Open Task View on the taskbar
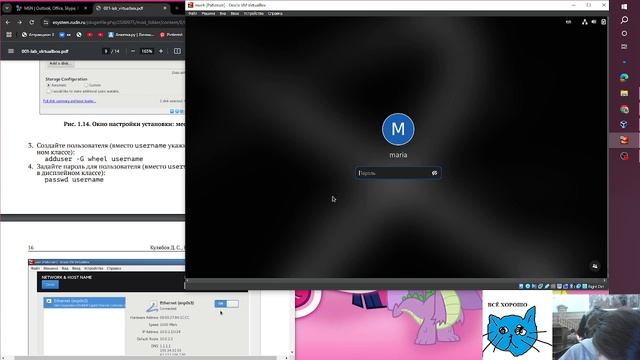Screen dimensions: 640x360 [624, 47]
